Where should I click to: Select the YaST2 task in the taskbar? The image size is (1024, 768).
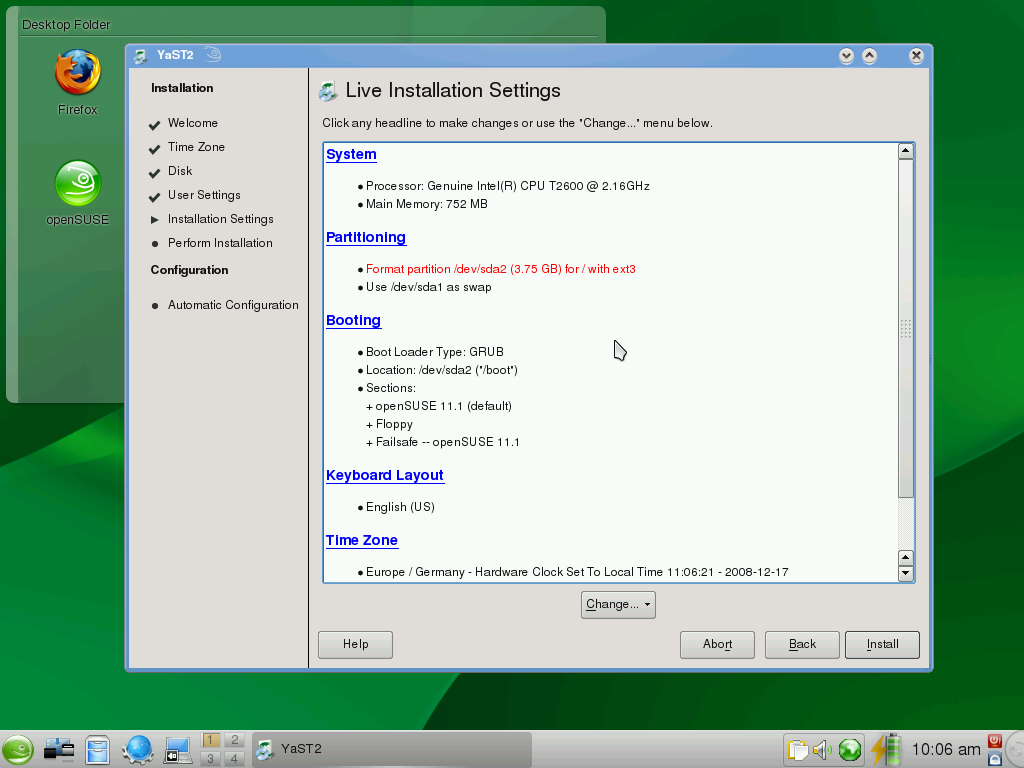[392, 748]
